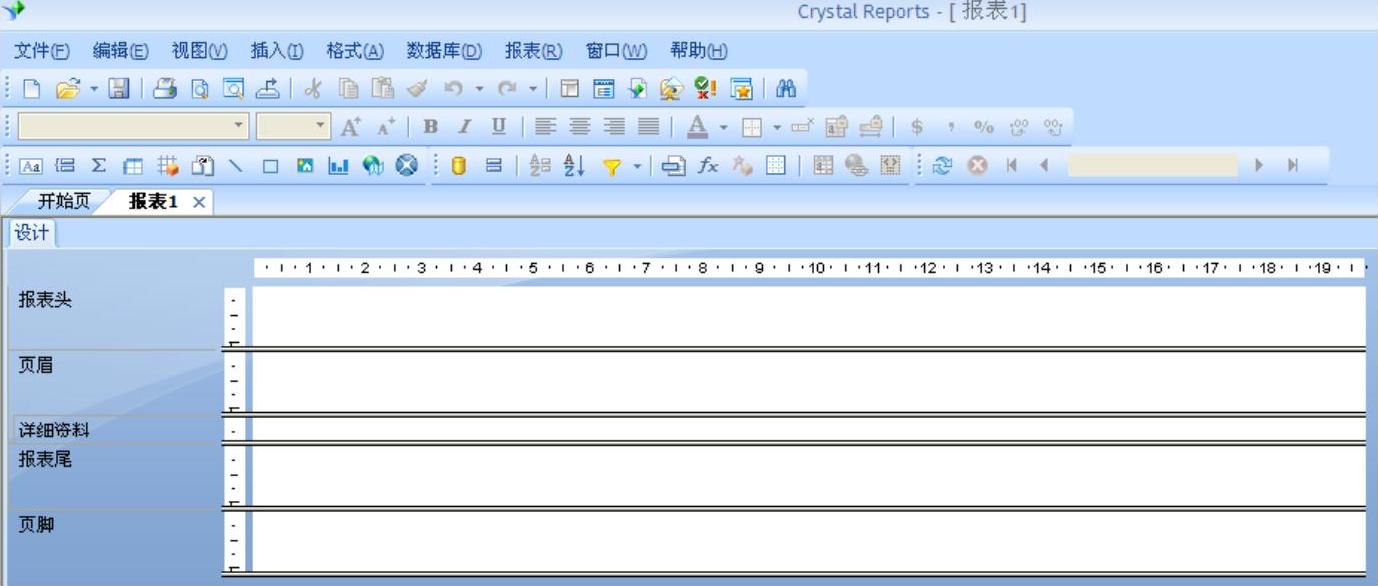Close the 报表1 tab
This screenshot has height=586, width=1378.
pos(198,202)
